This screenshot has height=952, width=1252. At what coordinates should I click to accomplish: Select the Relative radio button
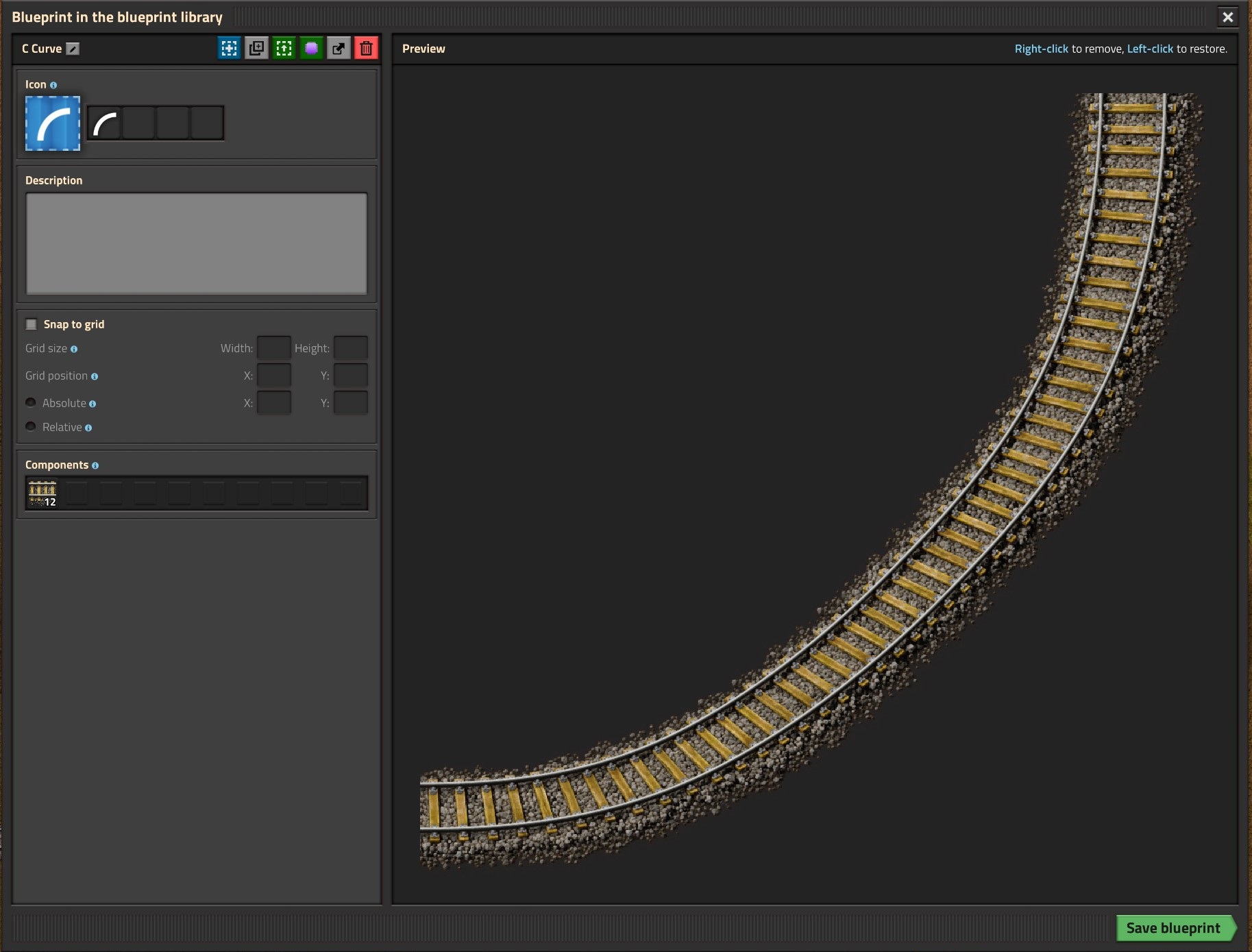click(31, 427)
